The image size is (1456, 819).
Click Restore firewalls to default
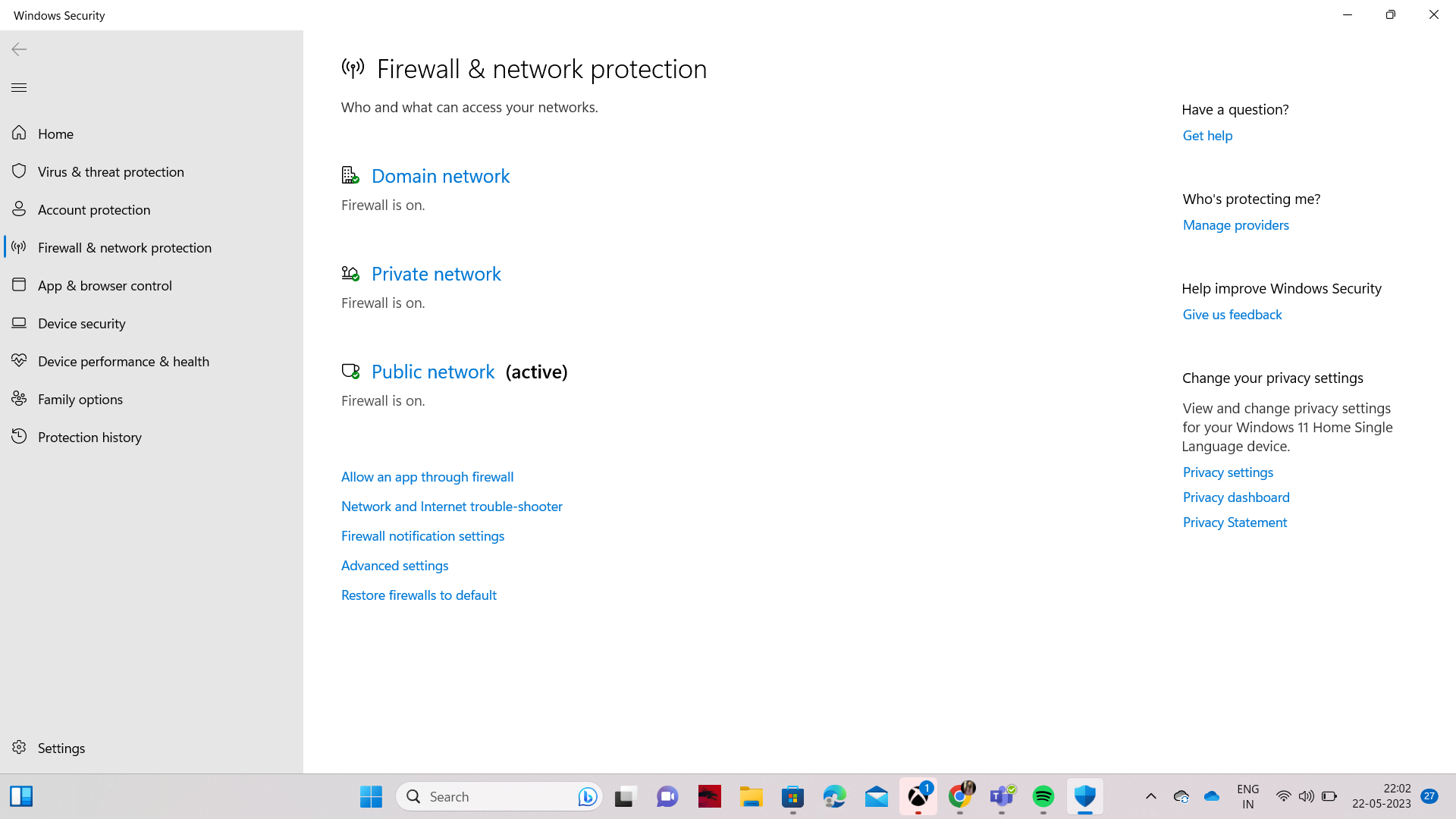tap(419, 595)
